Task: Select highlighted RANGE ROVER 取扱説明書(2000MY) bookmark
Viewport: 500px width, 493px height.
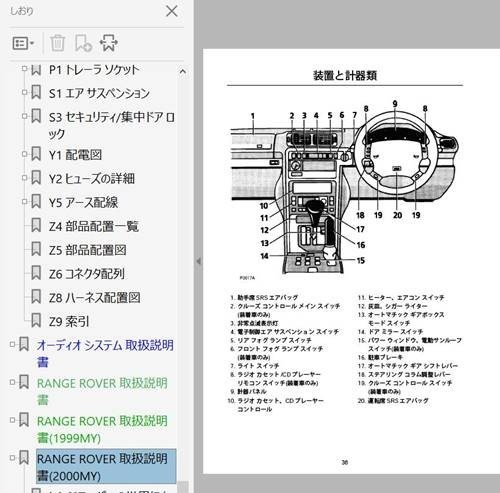Action: (106, 467)
